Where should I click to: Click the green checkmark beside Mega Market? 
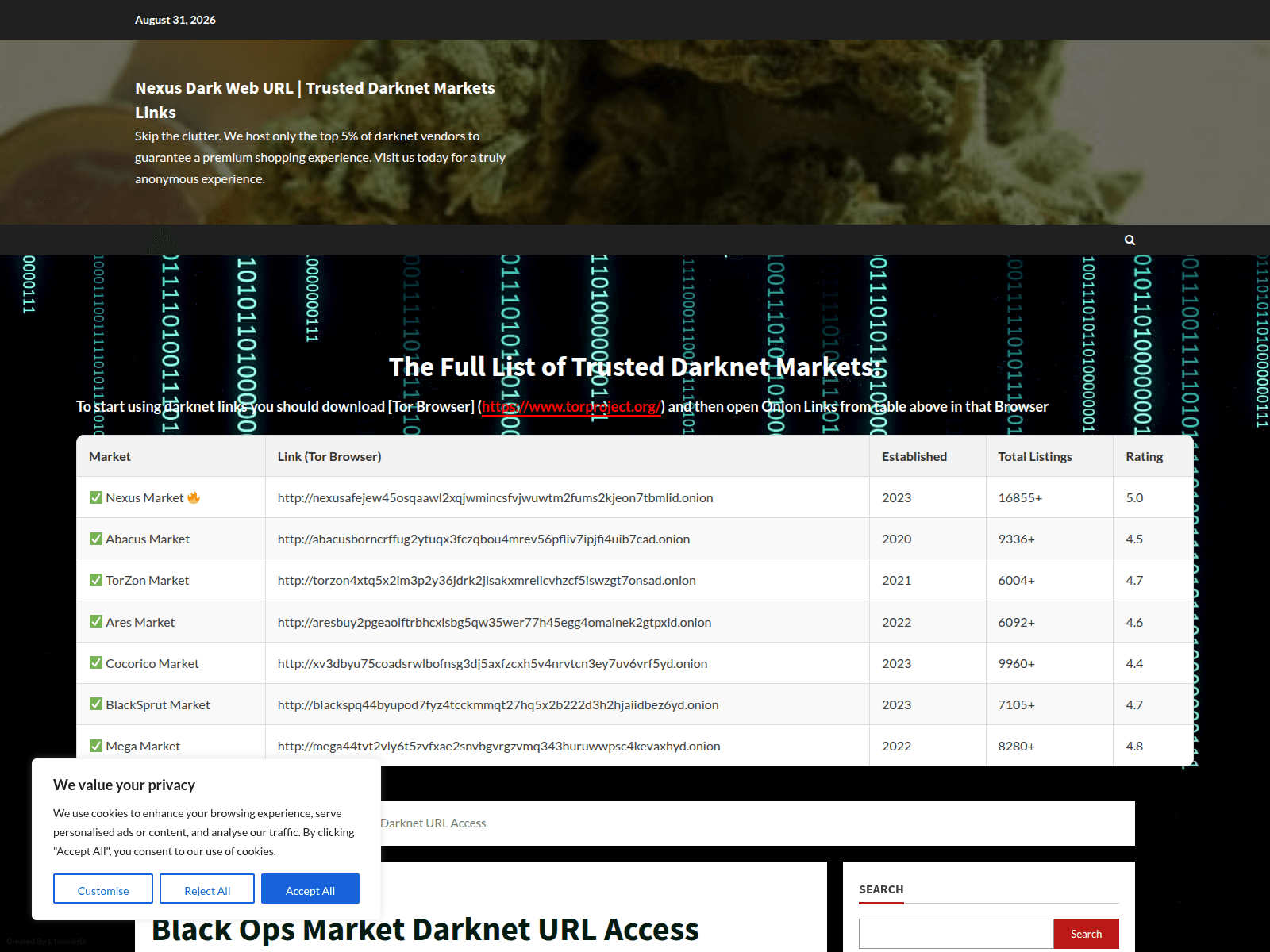96,746
